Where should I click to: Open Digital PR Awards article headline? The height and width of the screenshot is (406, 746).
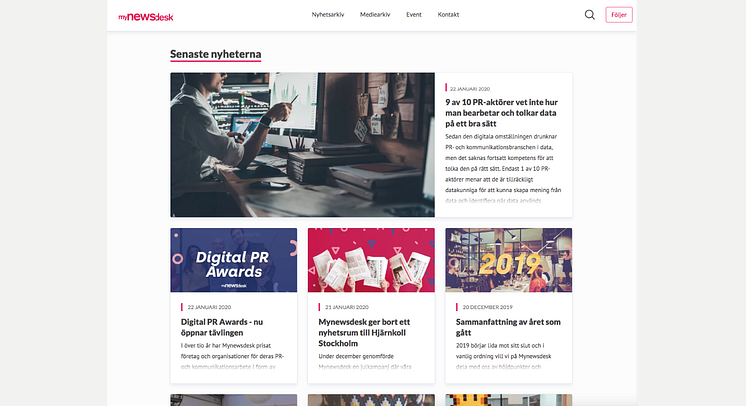[x=222, y=327]
